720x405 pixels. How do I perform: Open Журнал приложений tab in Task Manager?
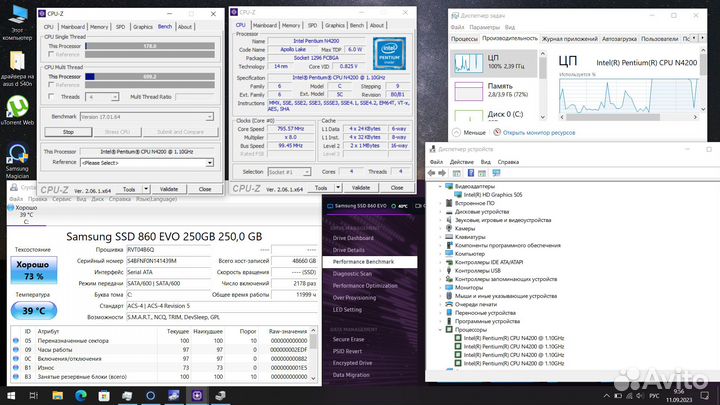click(x=569, y=39)
